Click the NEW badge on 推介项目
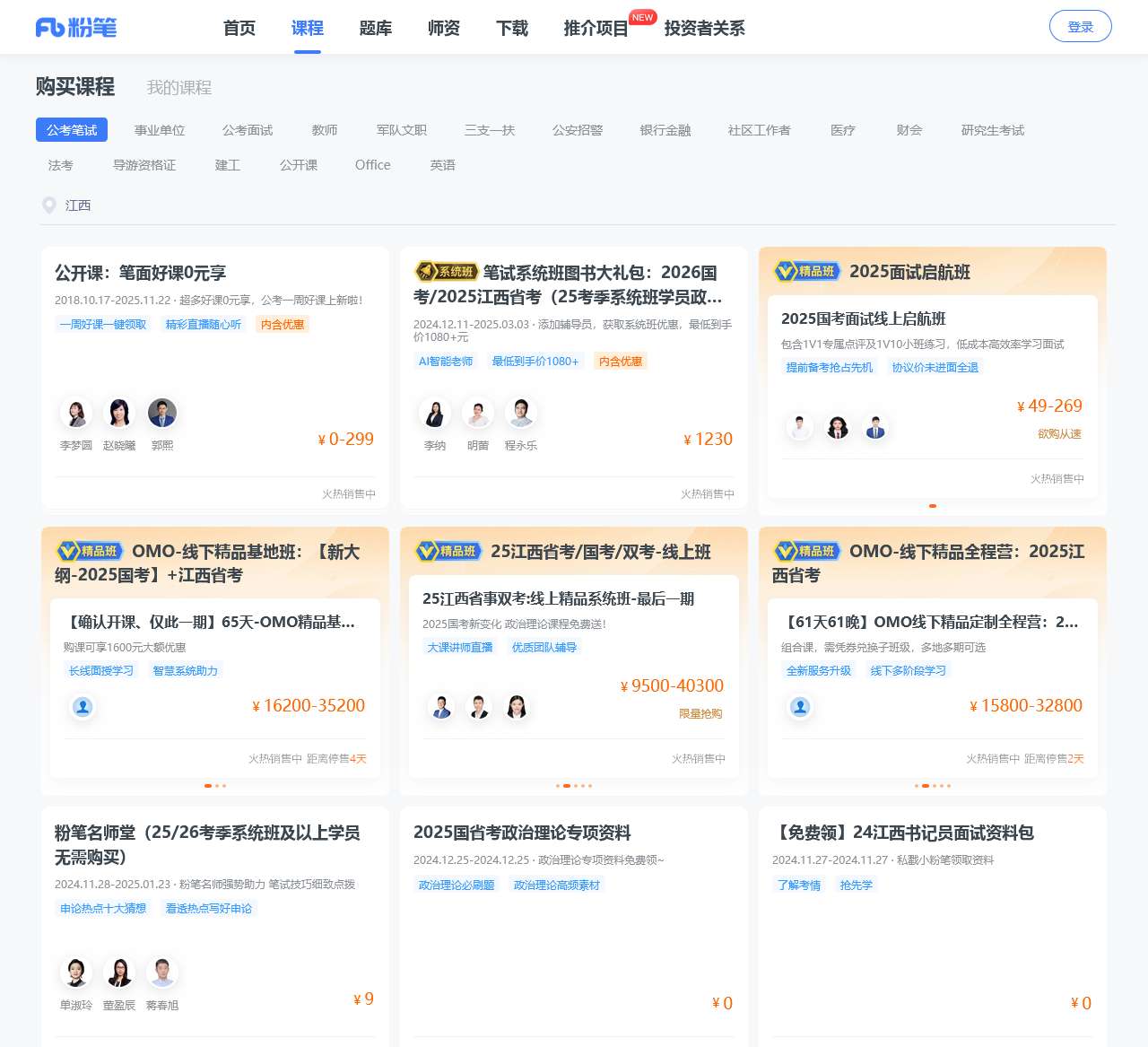The width and height of the screenshot is (1148, 1047). pyautogui.click(x=643, y=17)
